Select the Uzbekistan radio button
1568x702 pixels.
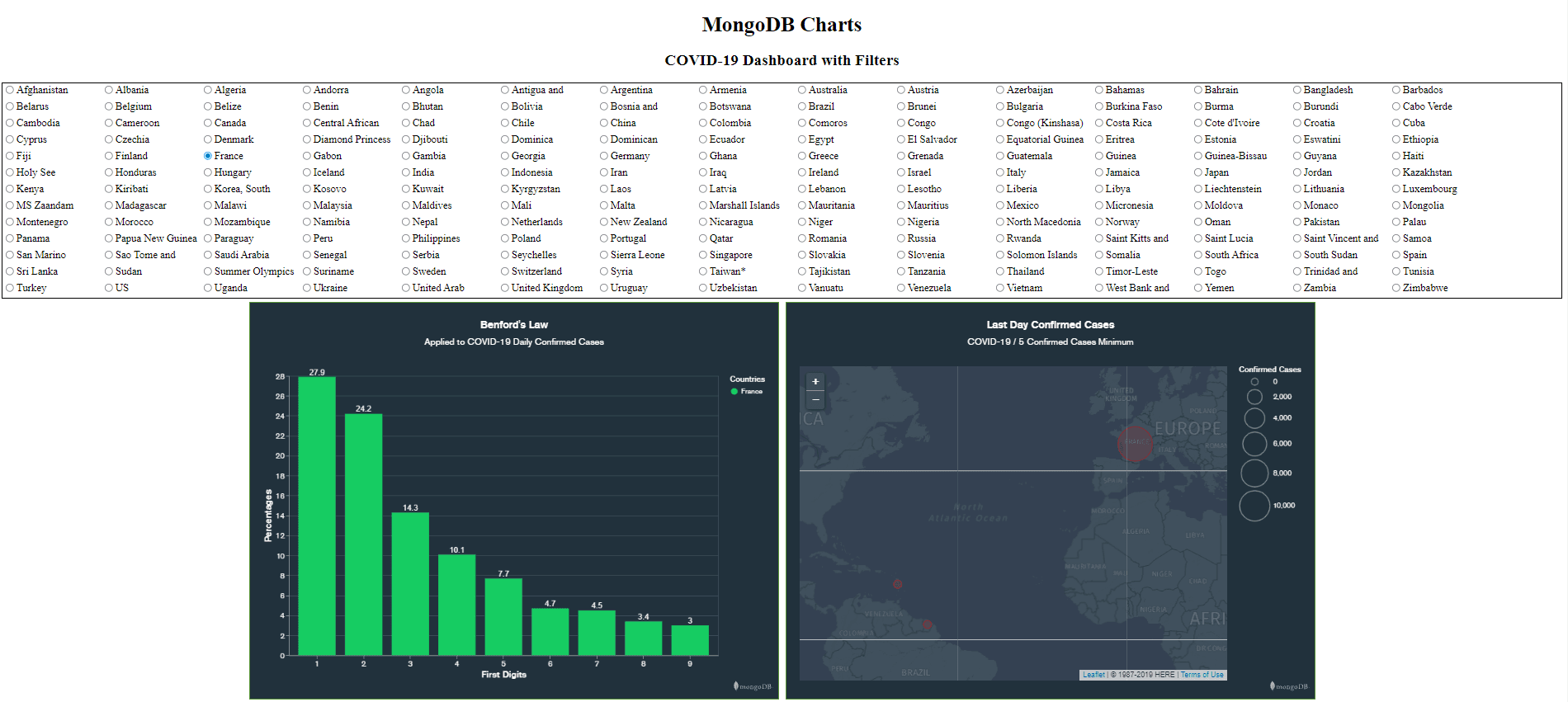pyautogui.click(x=703, y=288)
